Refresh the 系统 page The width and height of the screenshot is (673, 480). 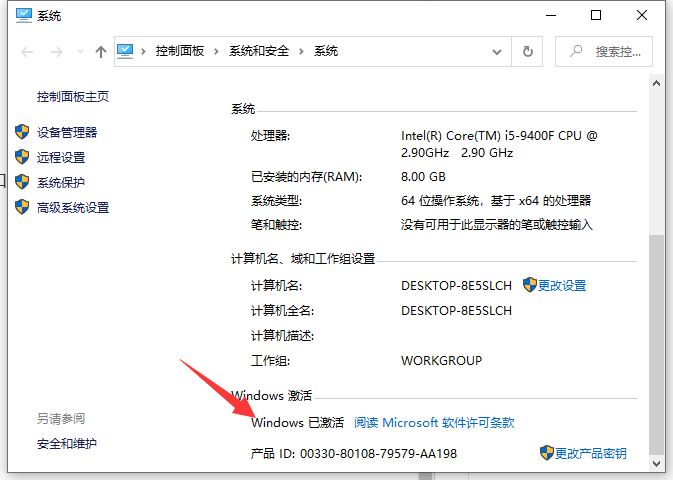pyautogui.click(x=527, y=51)
